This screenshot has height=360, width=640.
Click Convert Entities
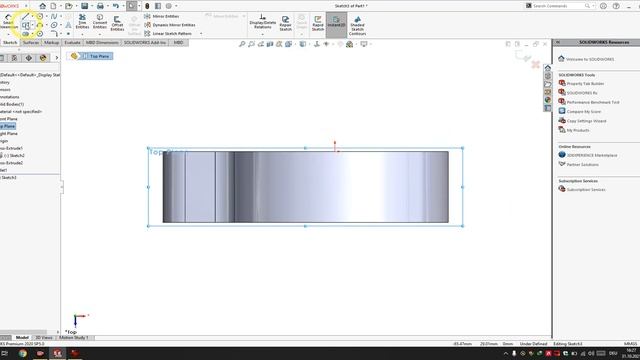[x=100, y=21]
